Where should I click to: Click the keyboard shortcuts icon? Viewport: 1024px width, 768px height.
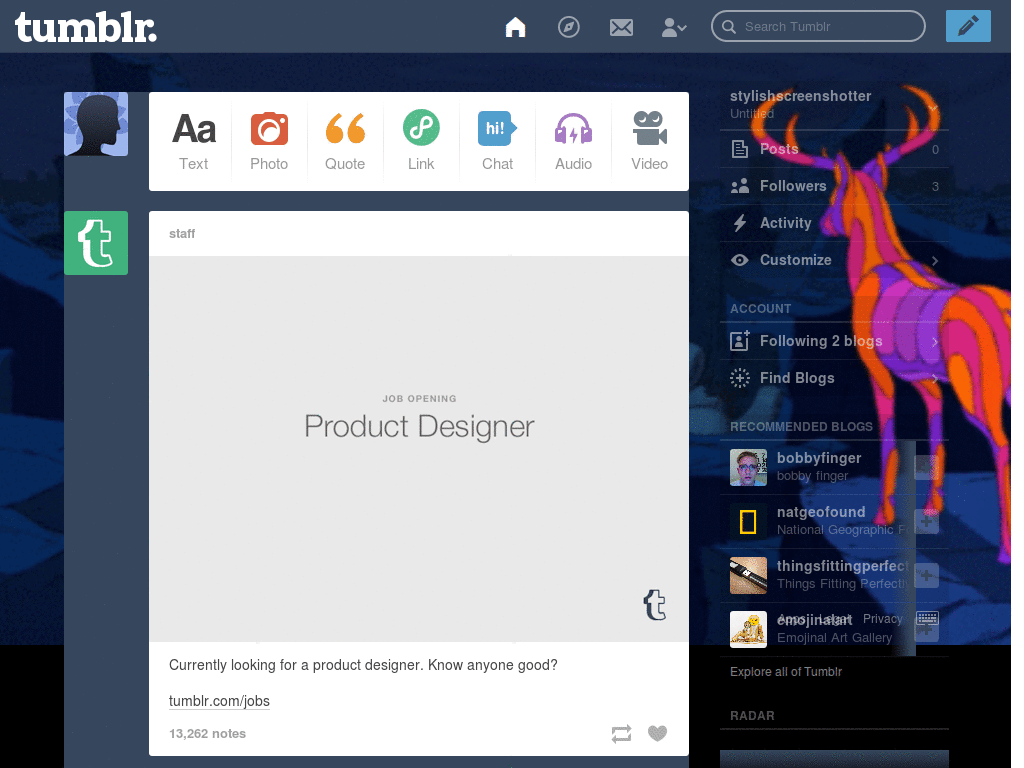pyautogui.click(x=927, y=617)
